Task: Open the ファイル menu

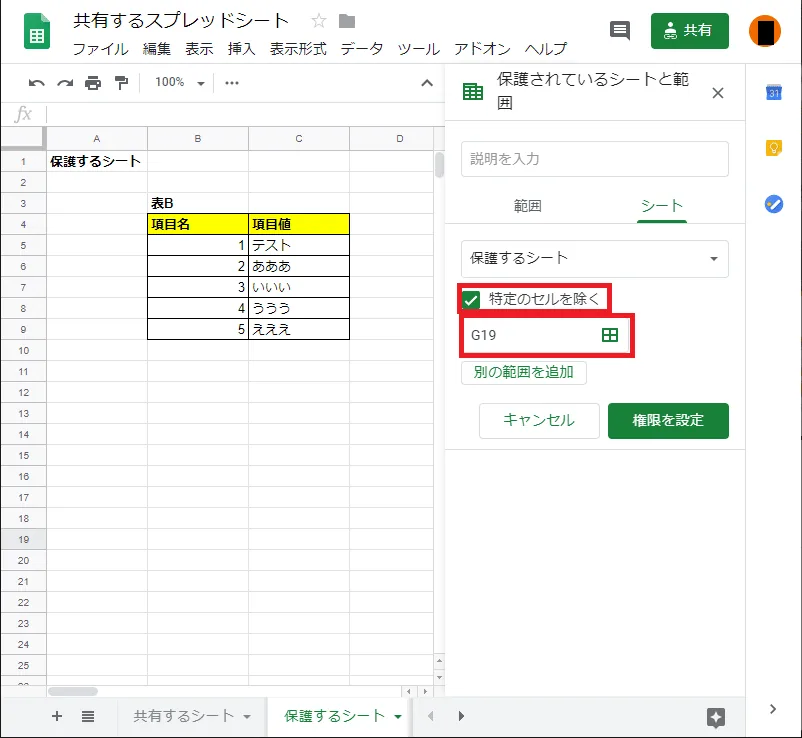Action: (x=100, y=49)
